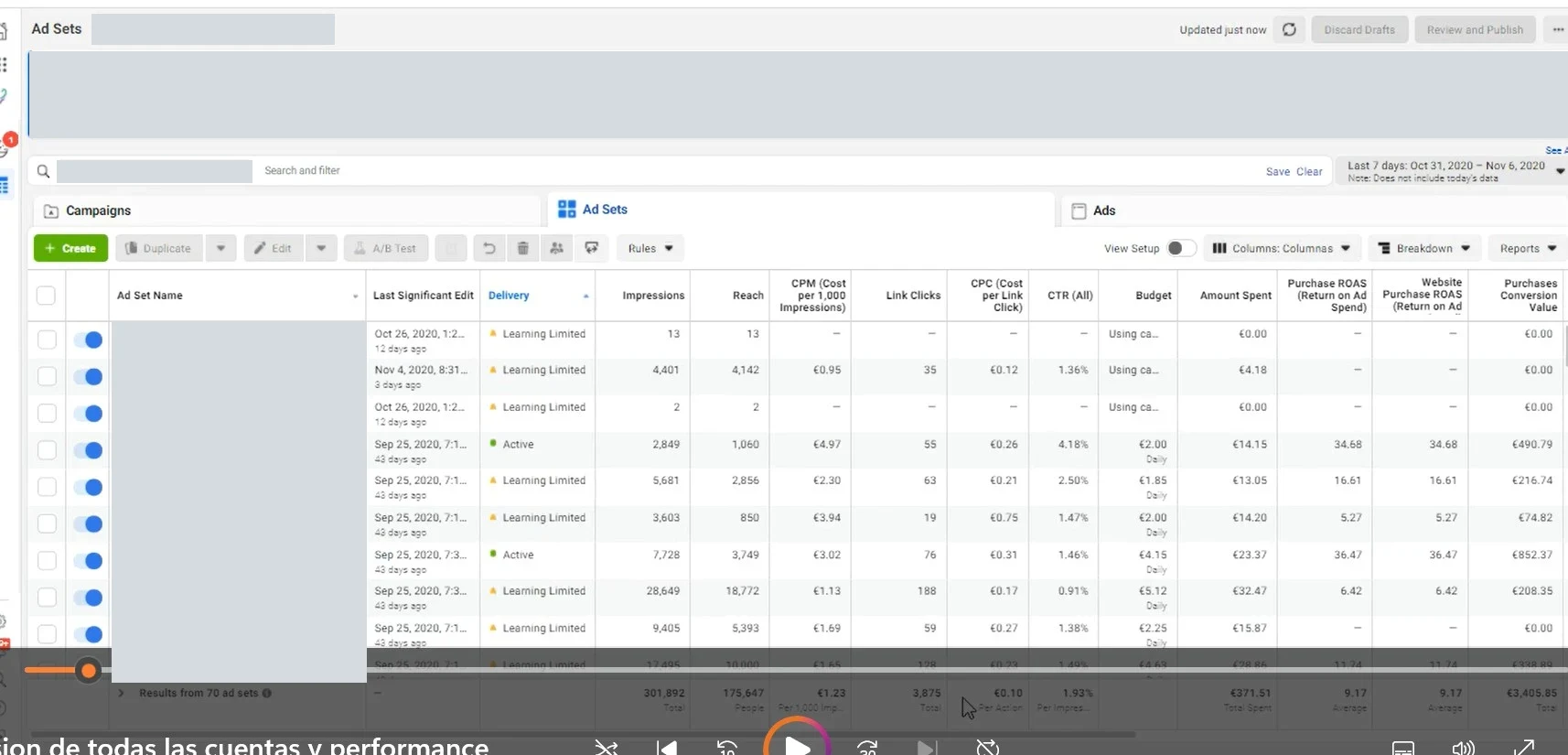The height and width of the screenshot is (755, 1568).
Task: Toggle the switch for the 9,405 impressions row
Action: coord(88,634)
